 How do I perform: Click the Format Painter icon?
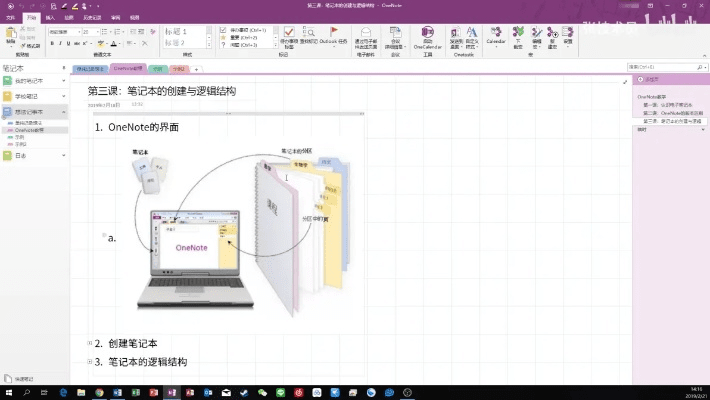pos(31,45)
